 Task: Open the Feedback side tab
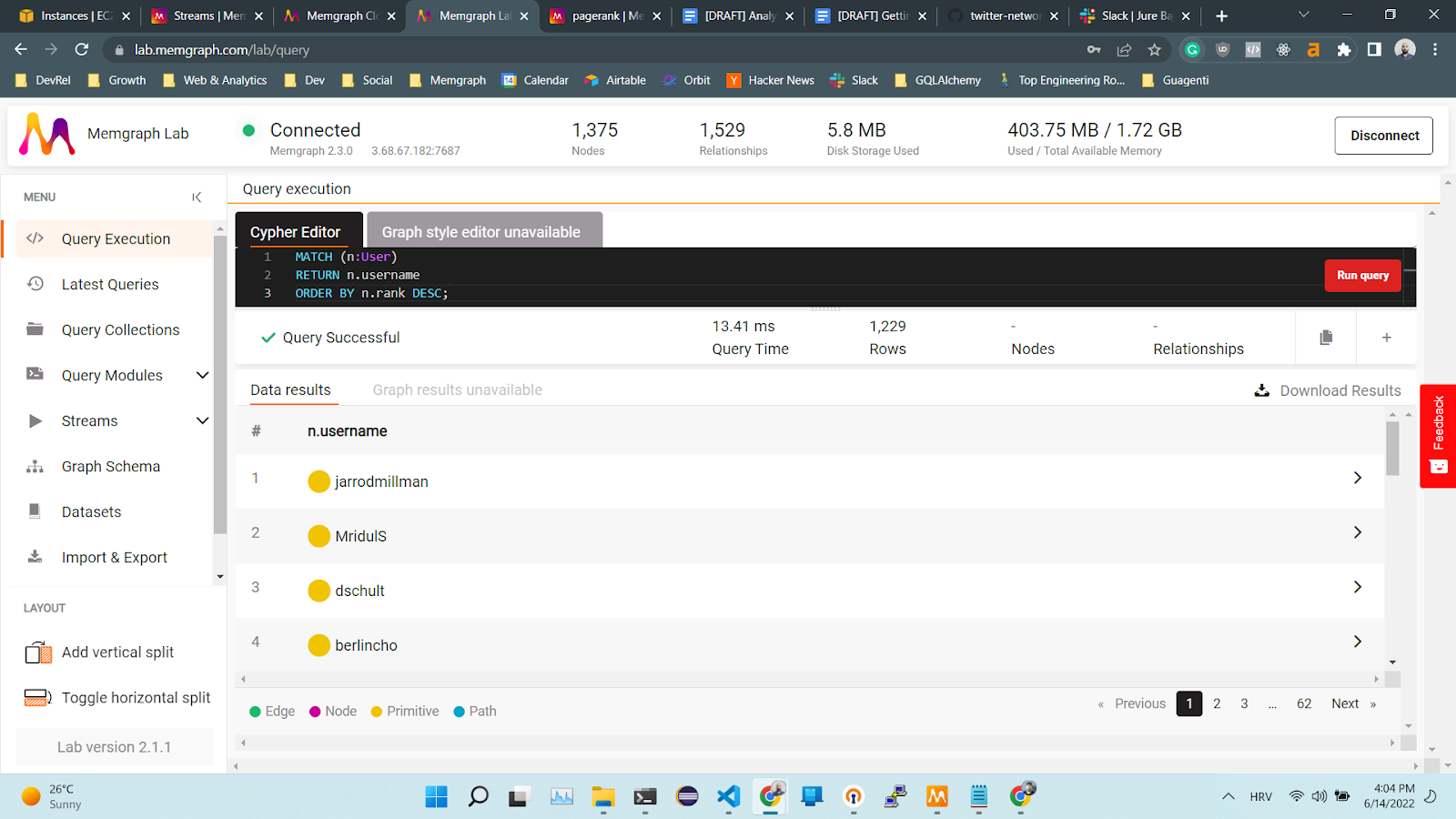(1438, 436)
